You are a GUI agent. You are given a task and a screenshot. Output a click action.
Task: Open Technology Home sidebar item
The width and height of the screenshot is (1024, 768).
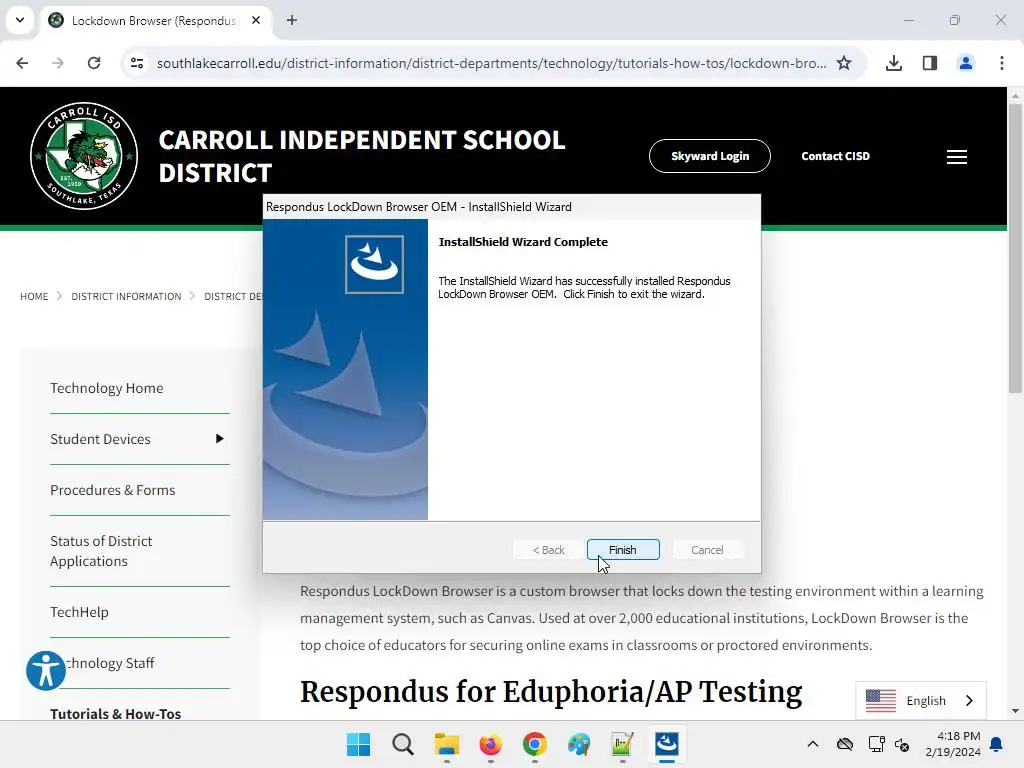(106, 388)
